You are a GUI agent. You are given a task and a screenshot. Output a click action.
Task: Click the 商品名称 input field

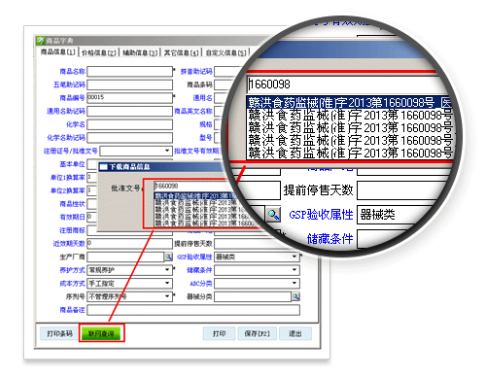click(x=130, y=71)
